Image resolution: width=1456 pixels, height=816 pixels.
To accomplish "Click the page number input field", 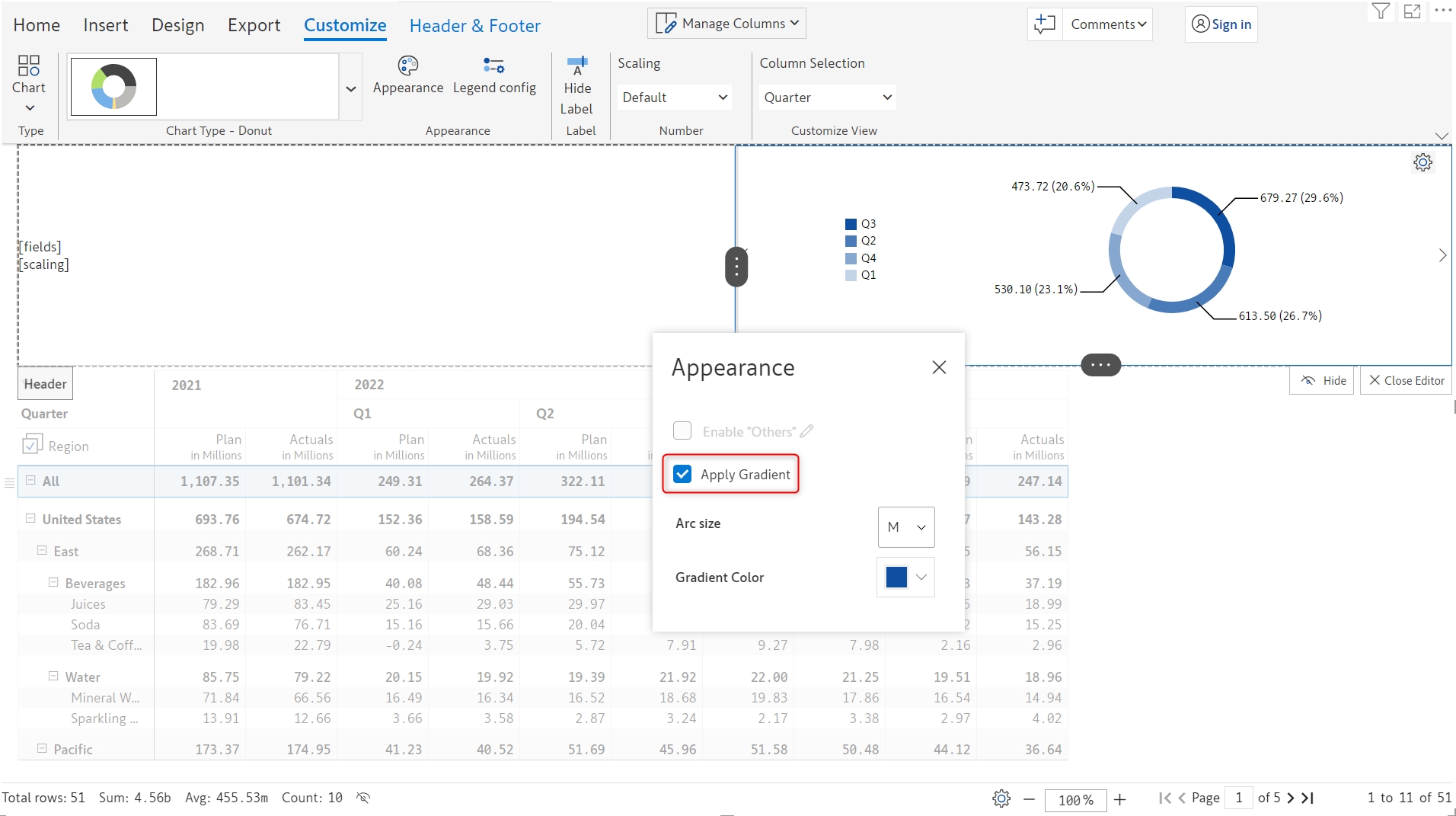I will tap(1239, 798).
